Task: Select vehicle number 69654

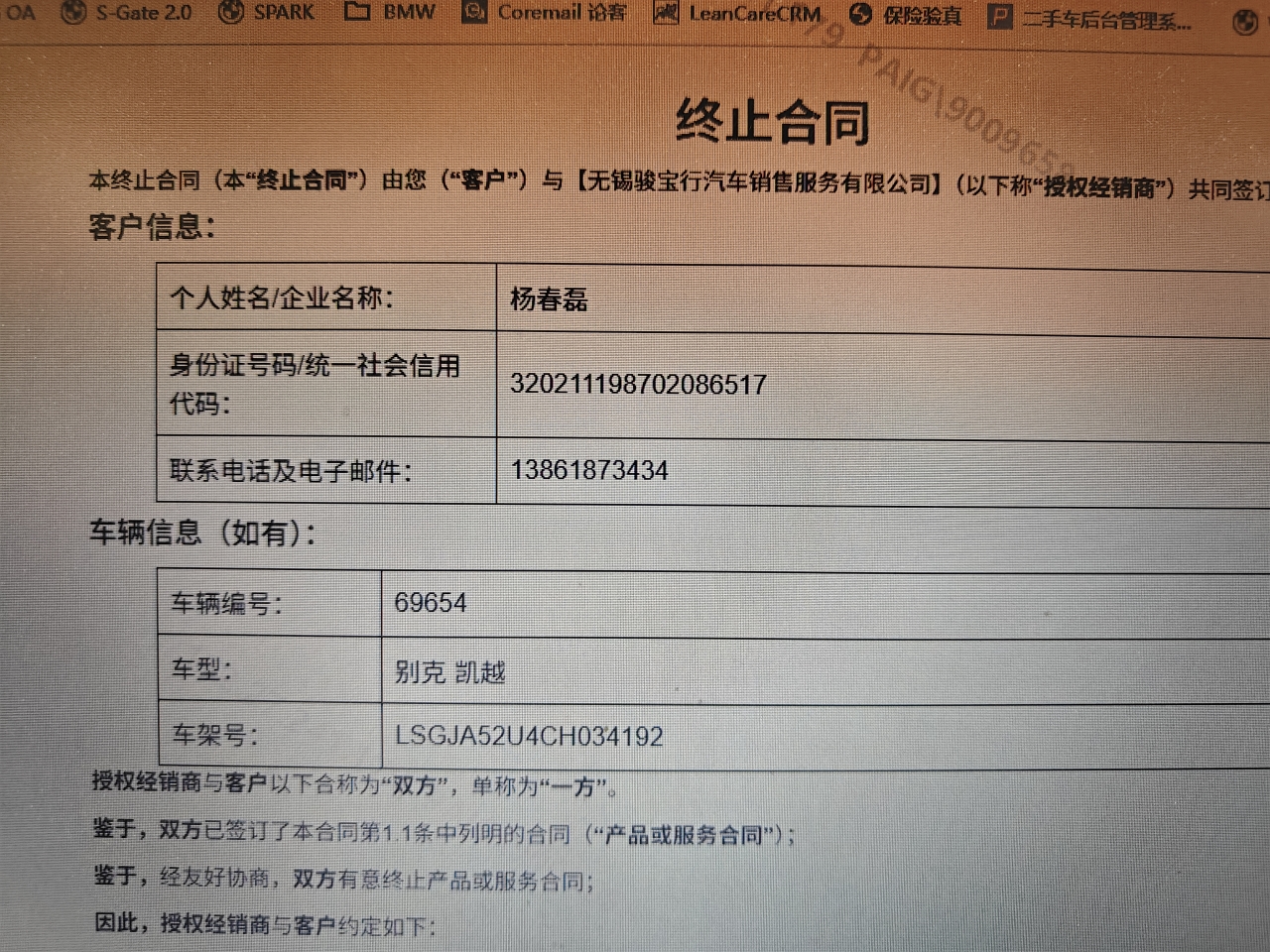Action: (430, 603)
